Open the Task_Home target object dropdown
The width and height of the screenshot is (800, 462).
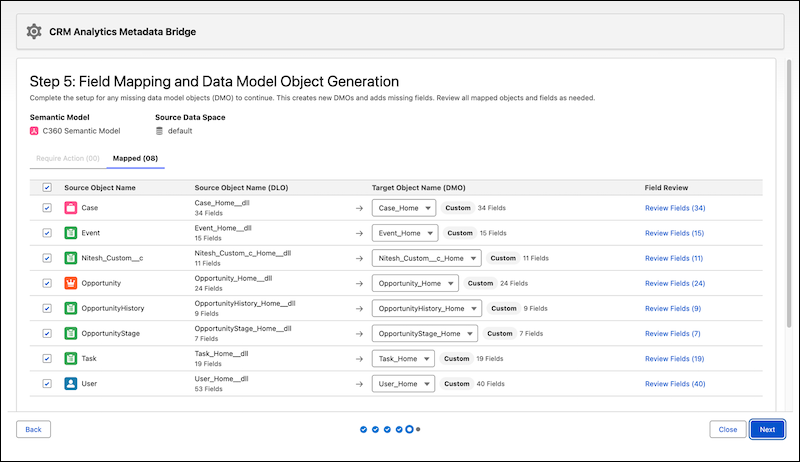click(x=403, y=358)
